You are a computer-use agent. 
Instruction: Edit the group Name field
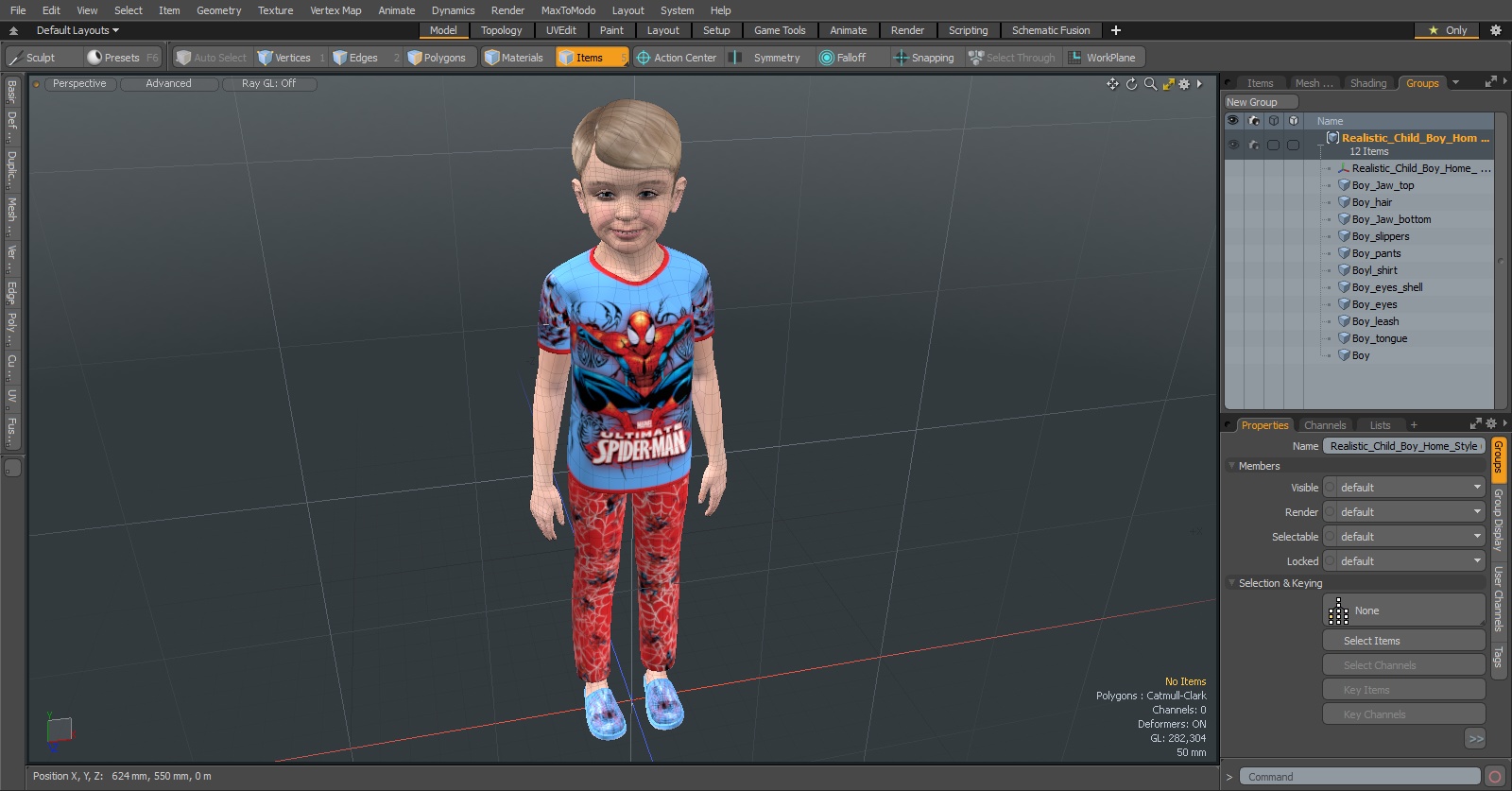[x=1403, y=446]
